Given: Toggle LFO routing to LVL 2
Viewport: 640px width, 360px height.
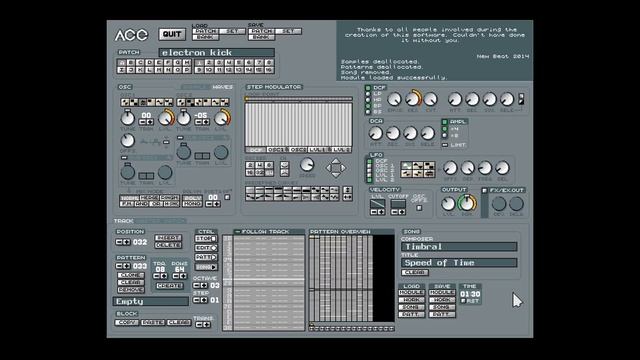Looking at the screenshot, I should click(369, 180).
